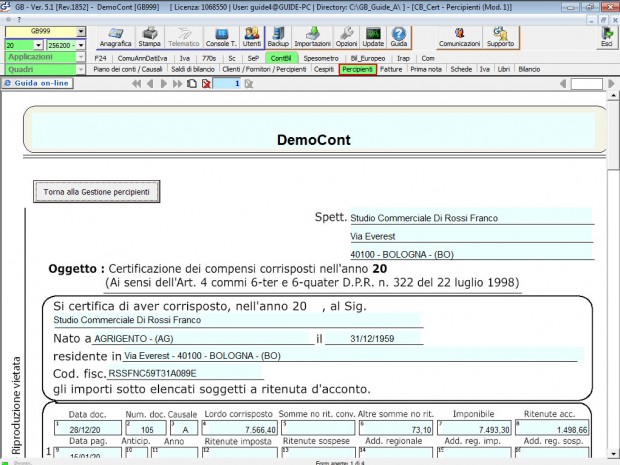Open Comunicazioni toolbar icon
This screenshot has width=620, height=465.
pyautogui.click(x=459, y=37)
